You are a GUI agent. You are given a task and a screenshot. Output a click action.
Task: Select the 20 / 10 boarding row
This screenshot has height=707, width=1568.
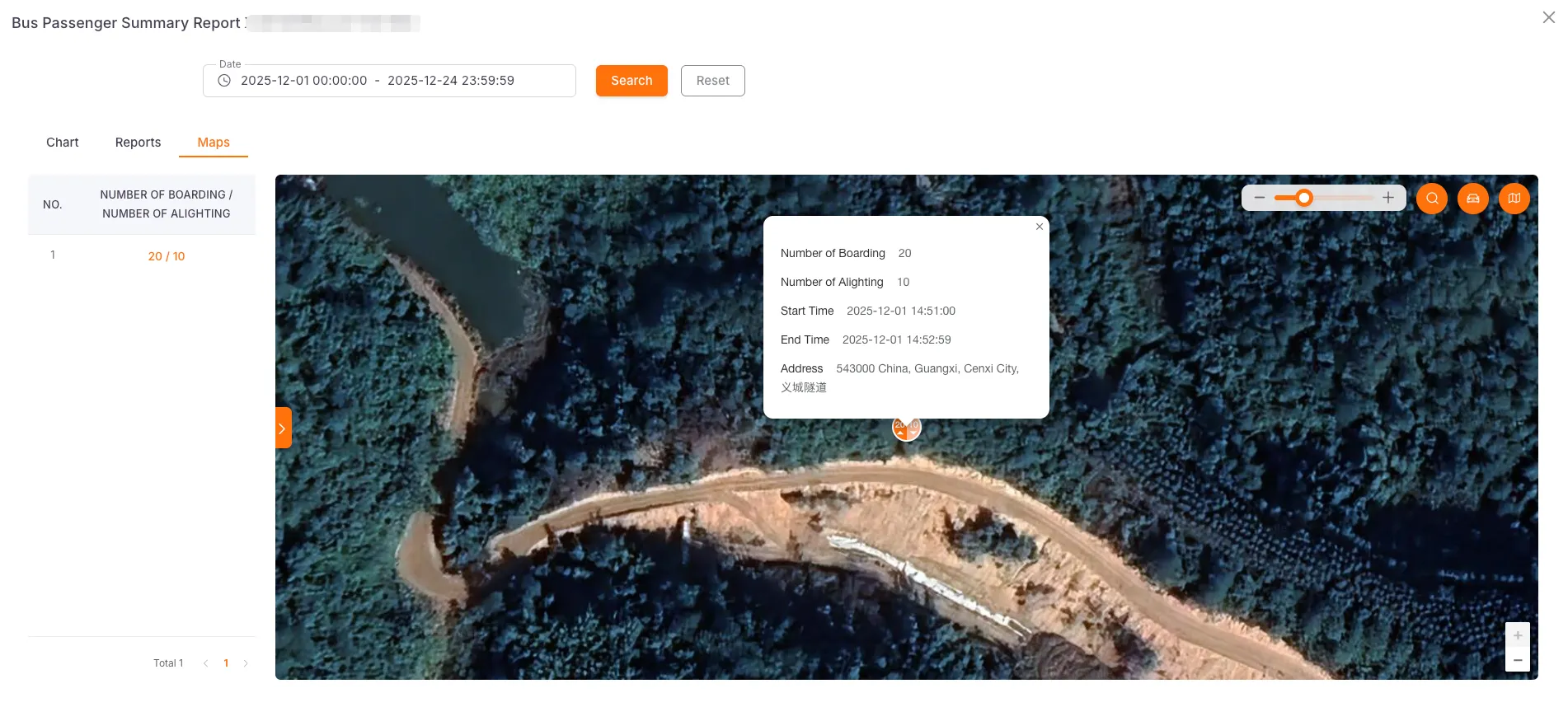tap(167, 256)
